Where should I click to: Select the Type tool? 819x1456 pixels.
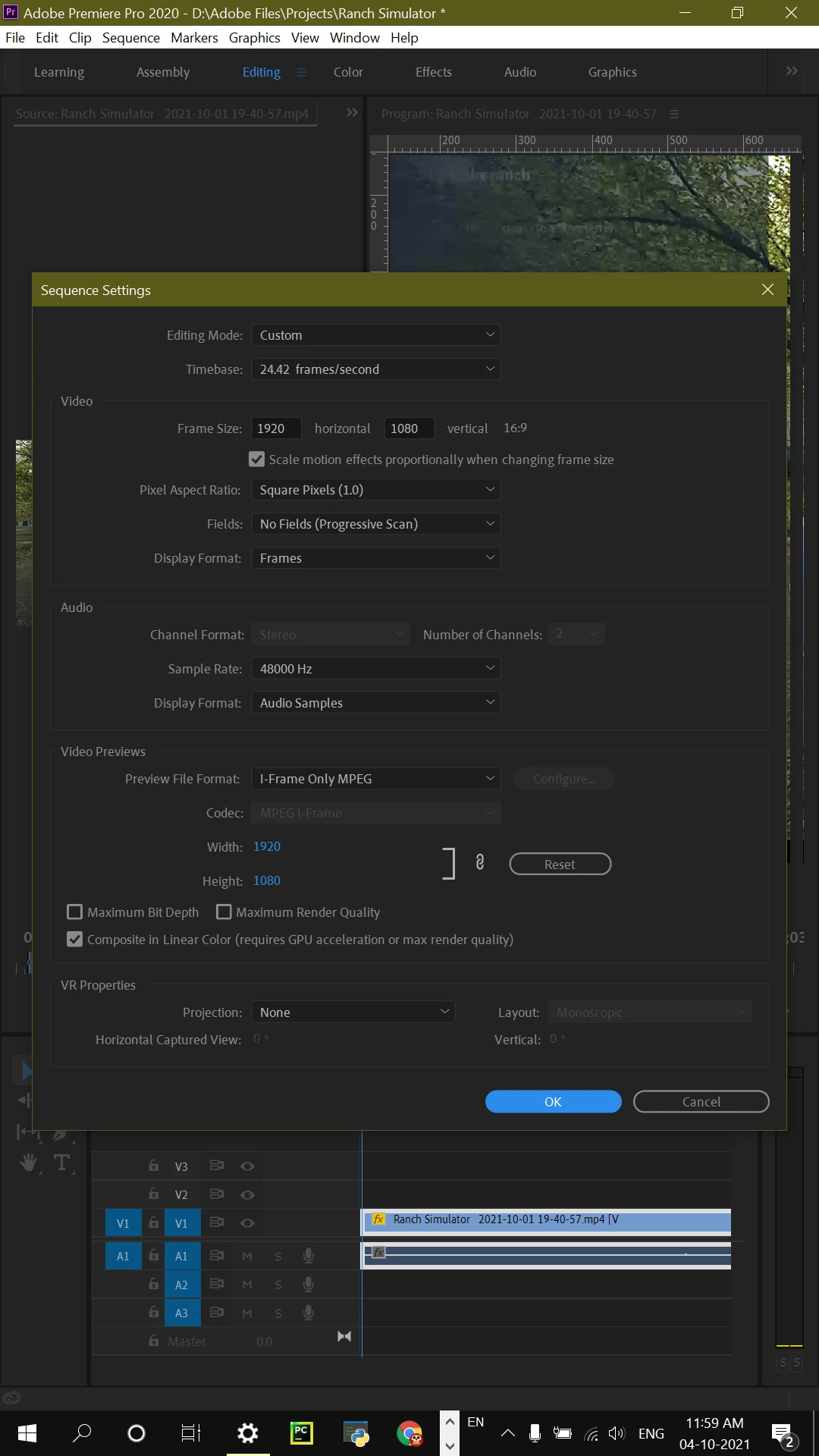coord(61,1162)
